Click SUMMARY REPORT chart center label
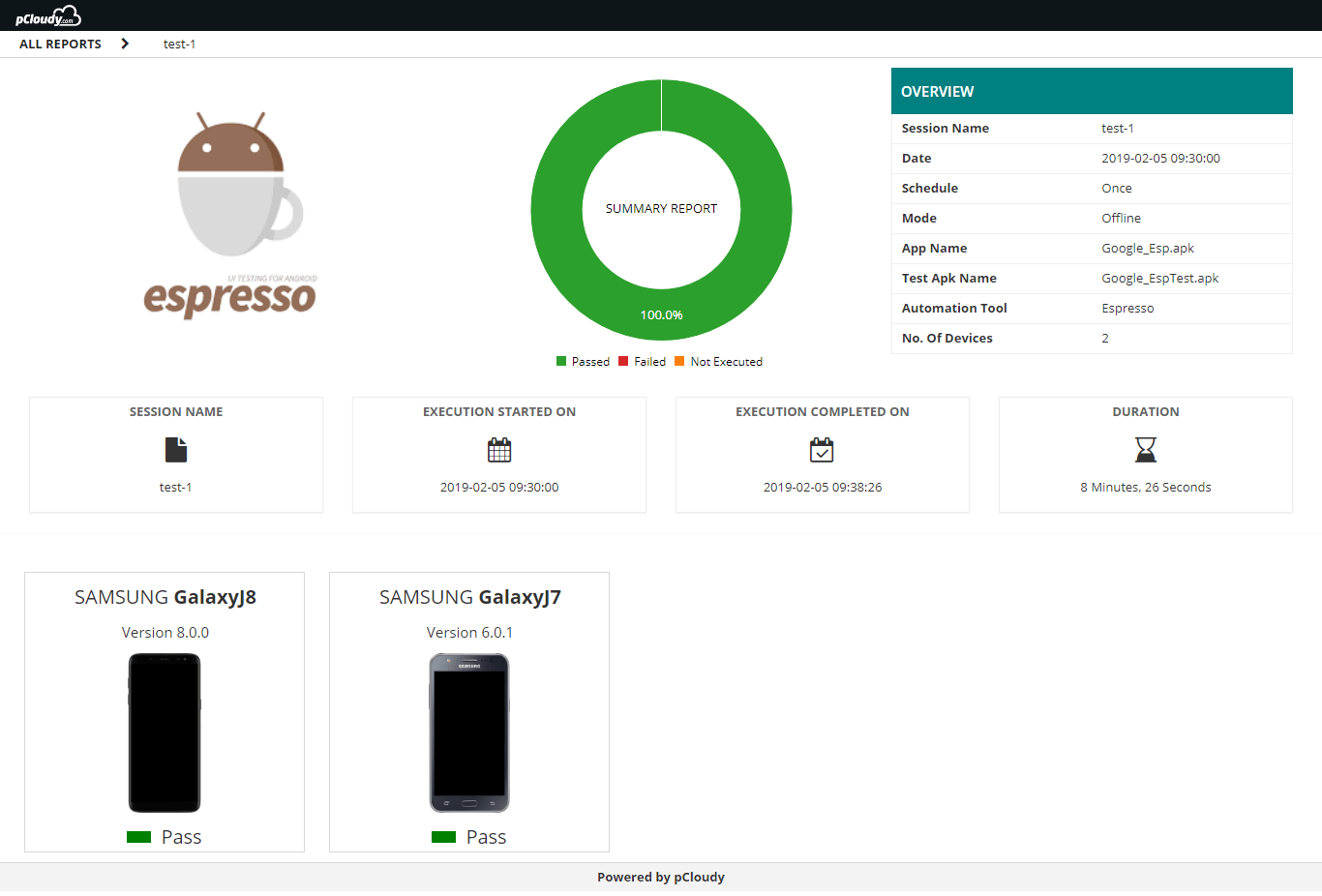 pos(661,209)
